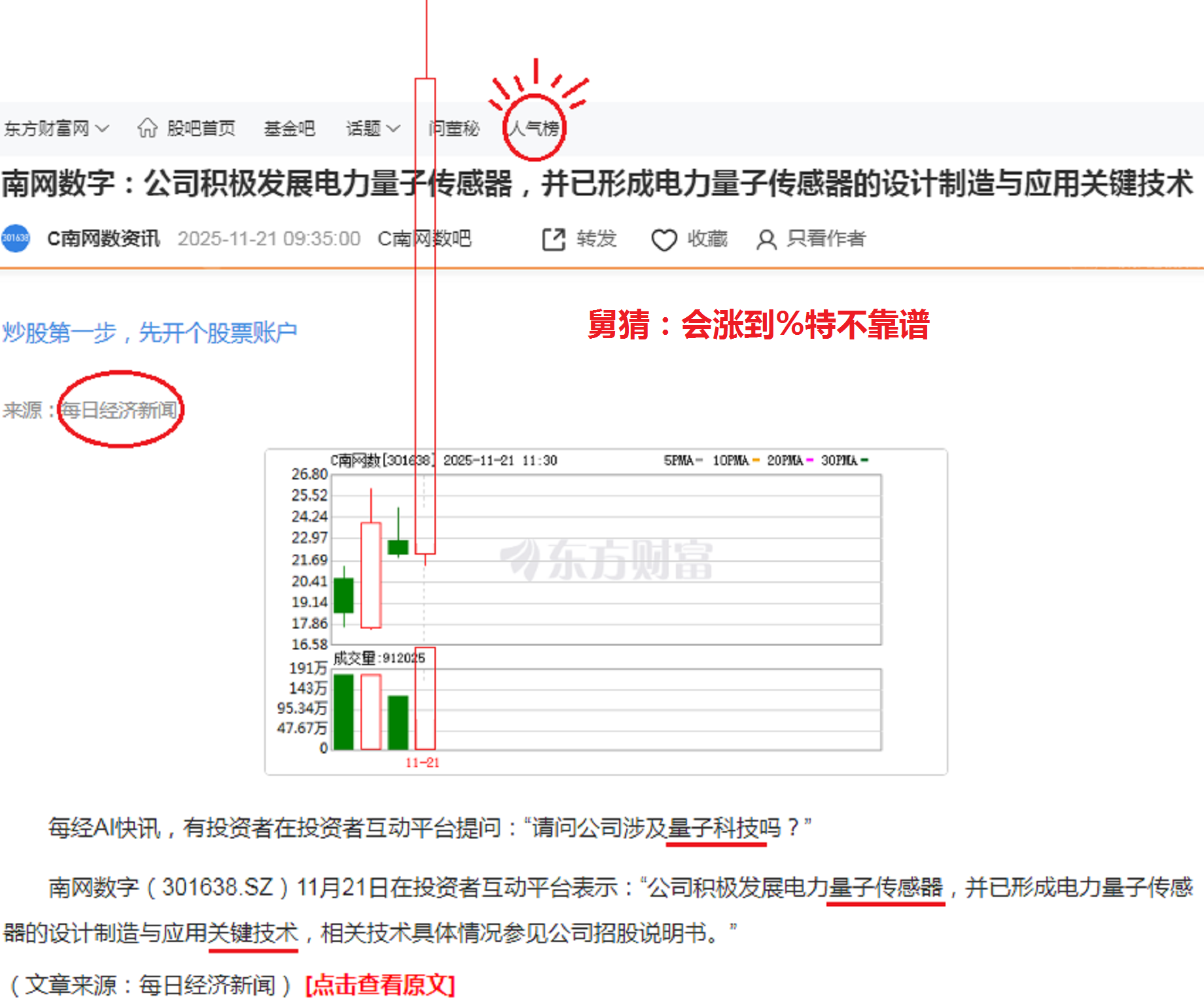This screenshot has width=1204, height=1000.
Task: Click 点击查看原文 link
Action: coord(380,984)
